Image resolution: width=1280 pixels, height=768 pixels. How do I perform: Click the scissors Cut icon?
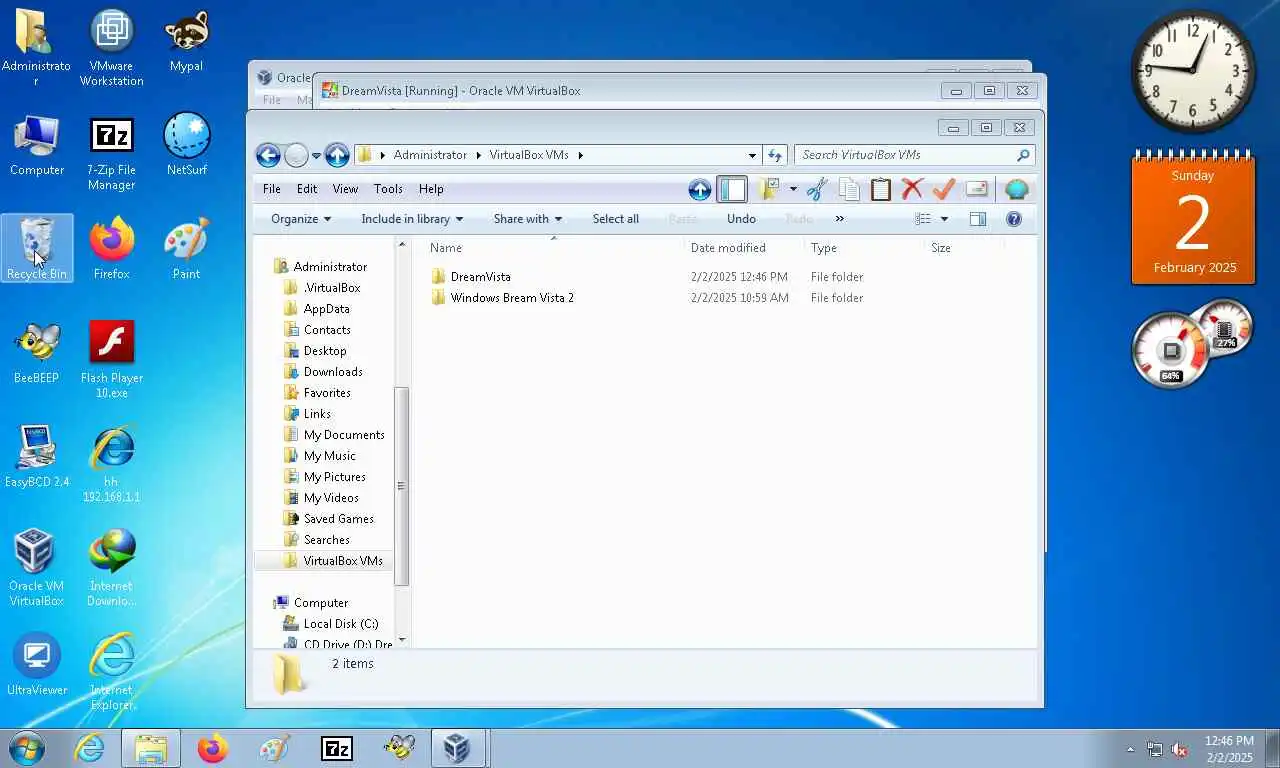pyautogui.click(x=817, y=189)
